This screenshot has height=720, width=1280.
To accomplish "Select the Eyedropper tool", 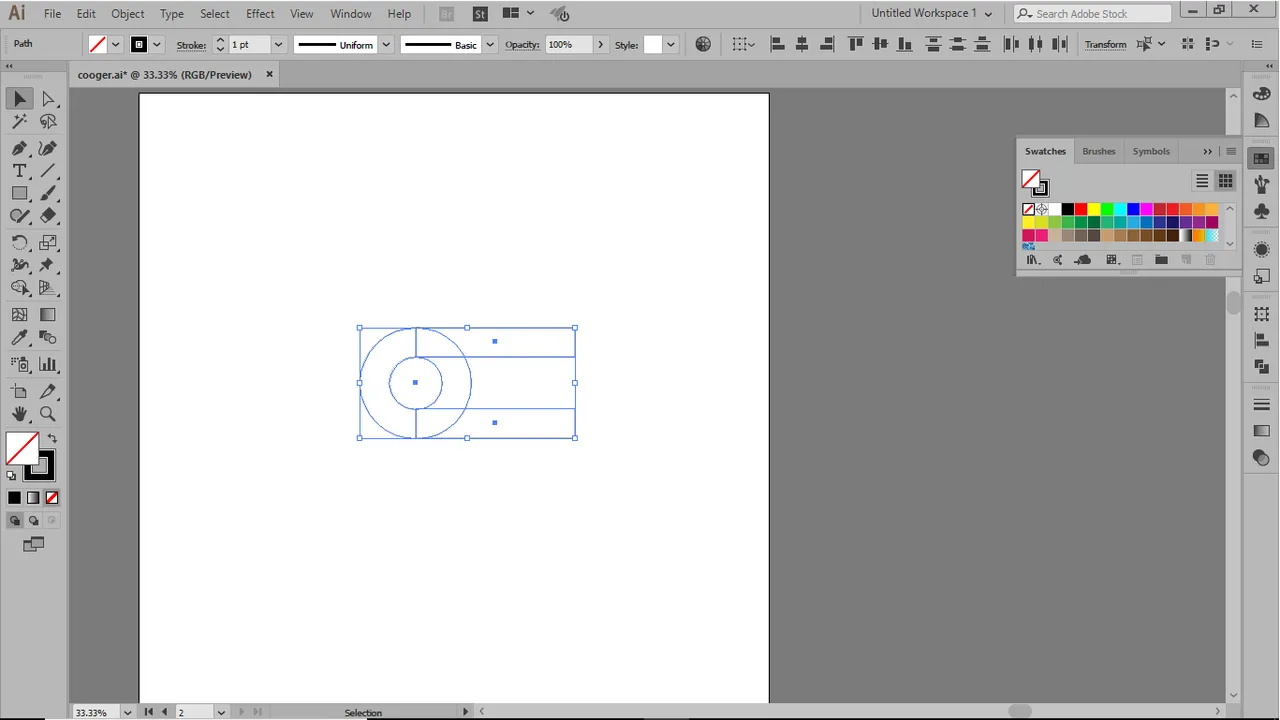I will [x=19, y=338].
